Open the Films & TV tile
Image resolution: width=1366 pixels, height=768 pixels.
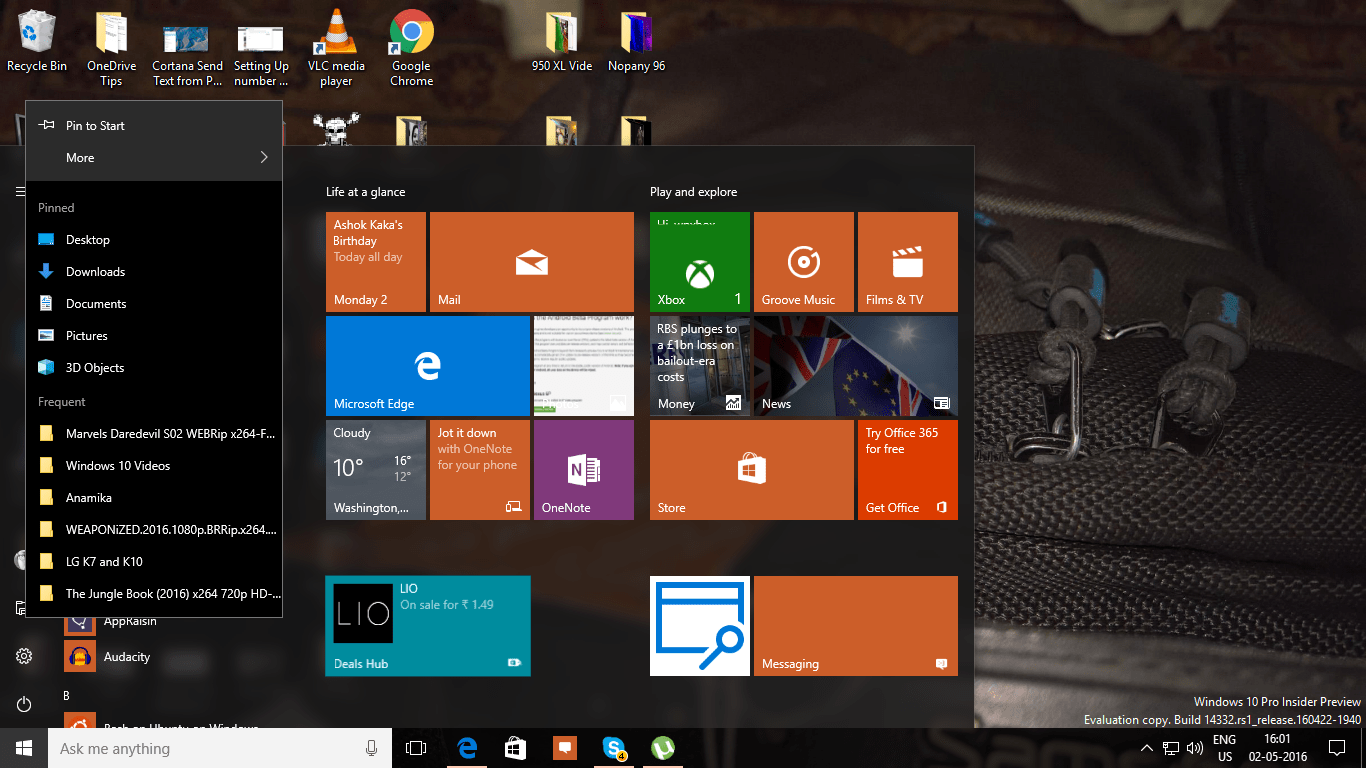point(908,262)
